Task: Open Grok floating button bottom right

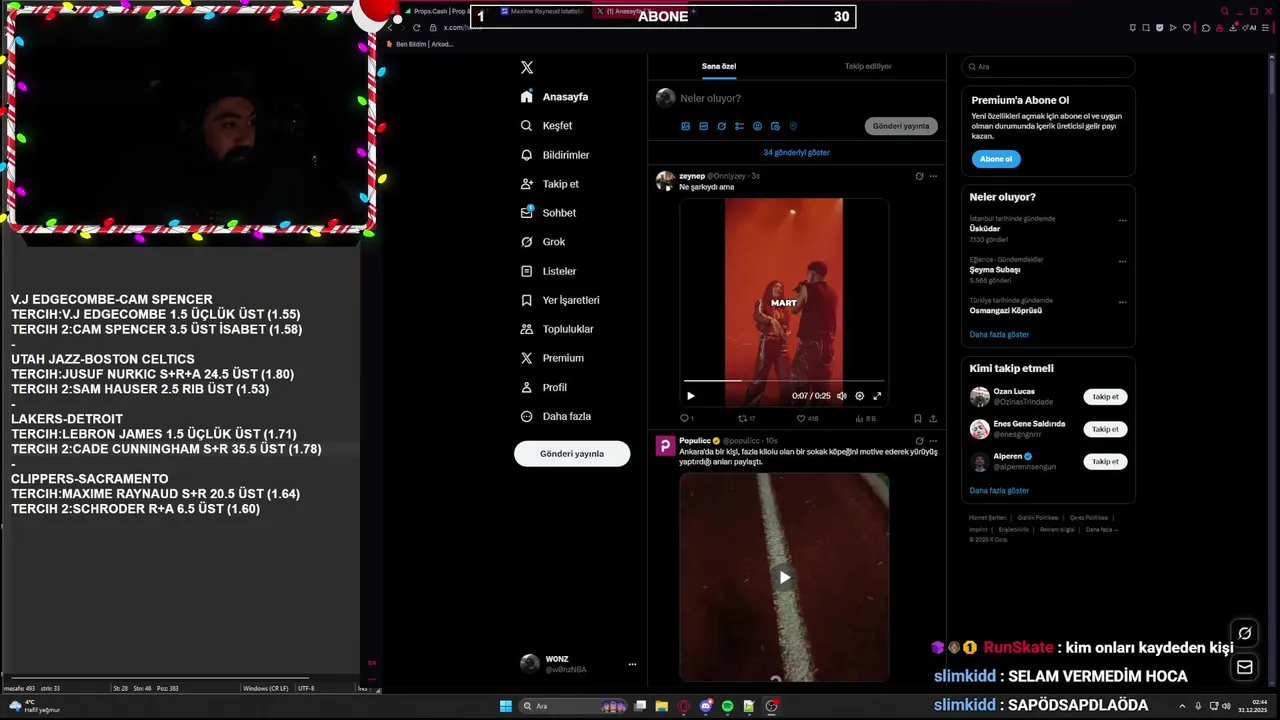Action: click(x=1245, y=633)
